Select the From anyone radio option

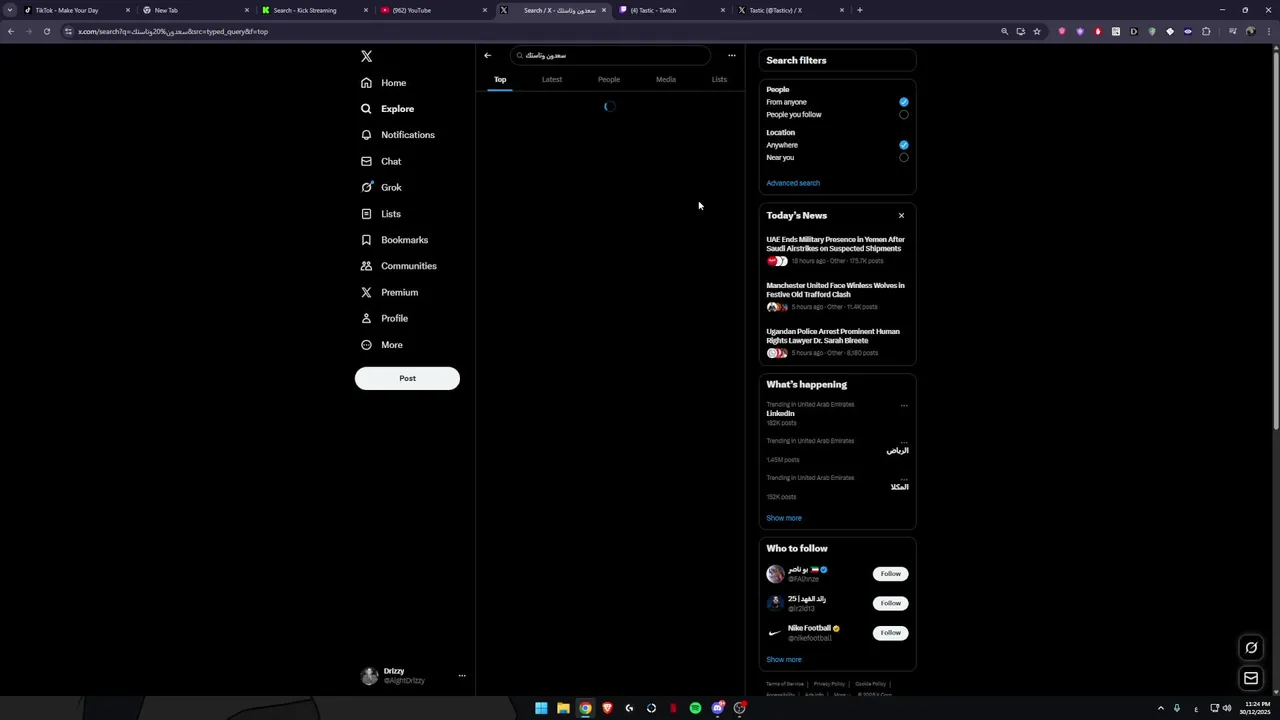pyautogui.click(x=904, y=102)
